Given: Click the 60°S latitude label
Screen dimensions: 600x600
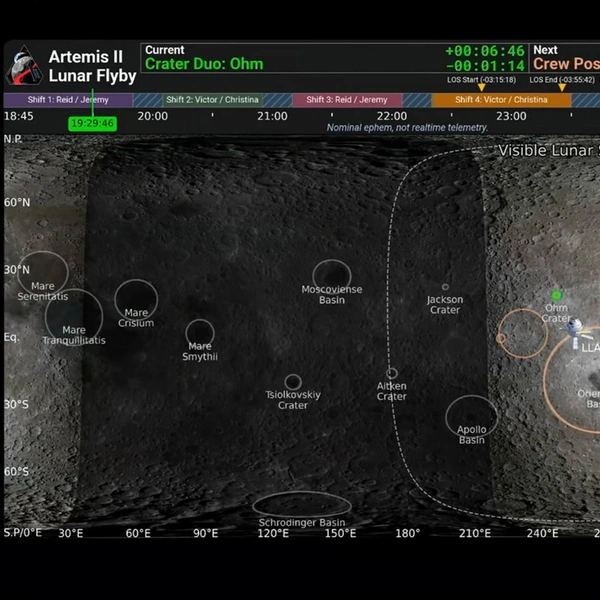Looking at the screenshot, I should [x=16, y=471].
